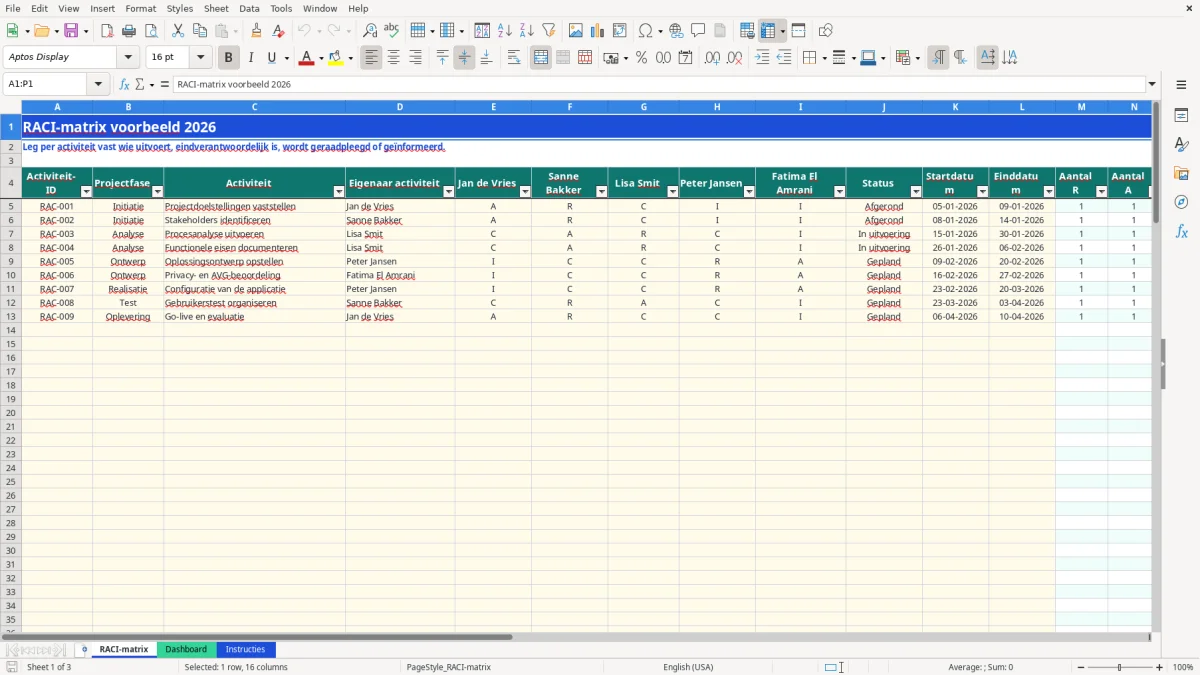Sort ascending A to Z
The height and width of the screenshot is (675, 1200).
point(505,31)
